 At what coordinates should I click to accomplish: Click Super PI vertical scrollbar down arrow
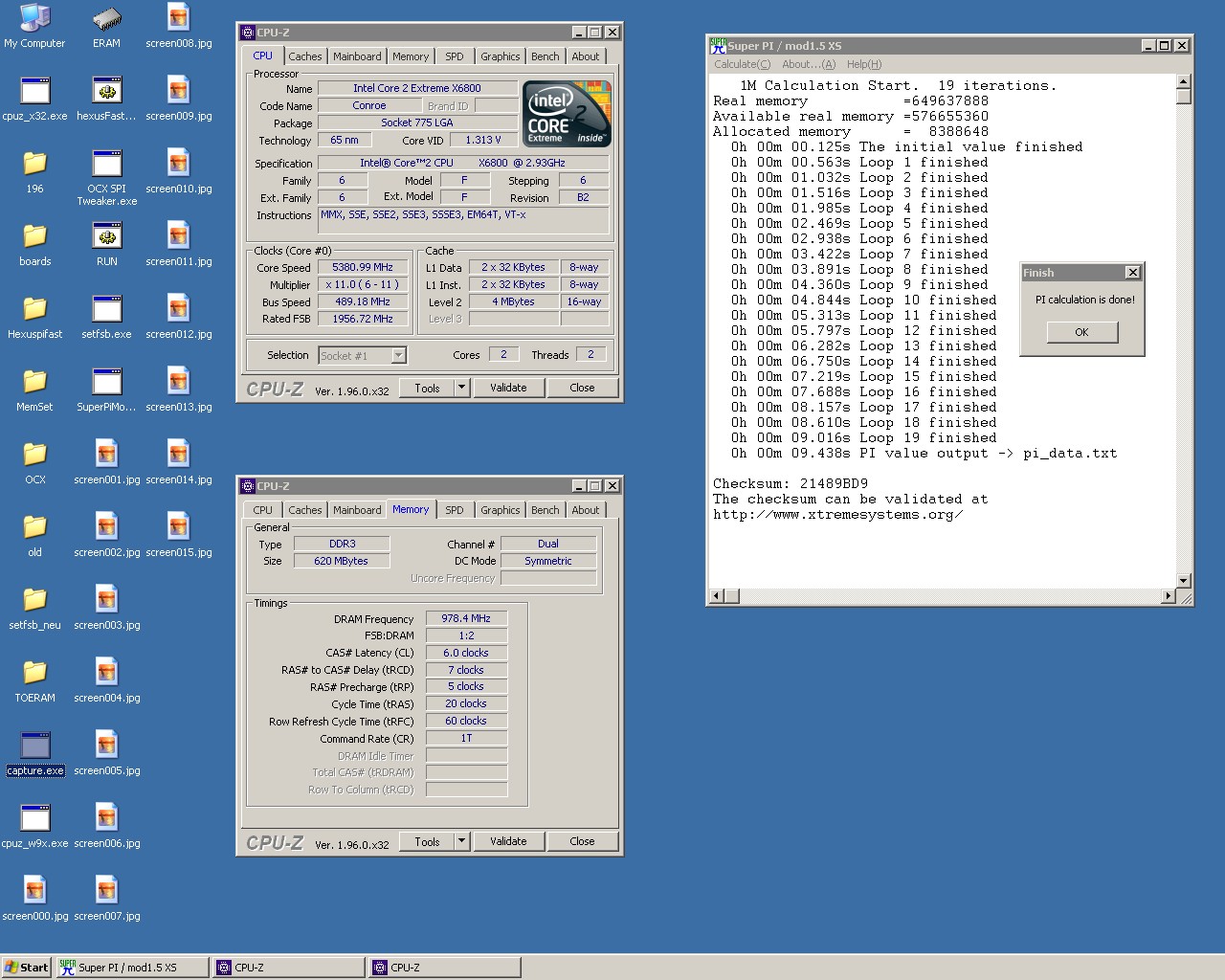tap(1184, 581)
